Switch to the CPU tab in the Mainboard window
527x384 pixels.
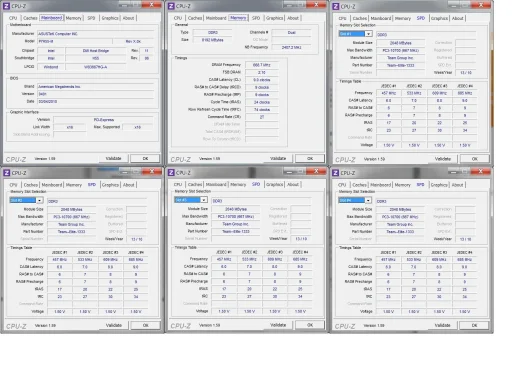(x=13, y=18)
